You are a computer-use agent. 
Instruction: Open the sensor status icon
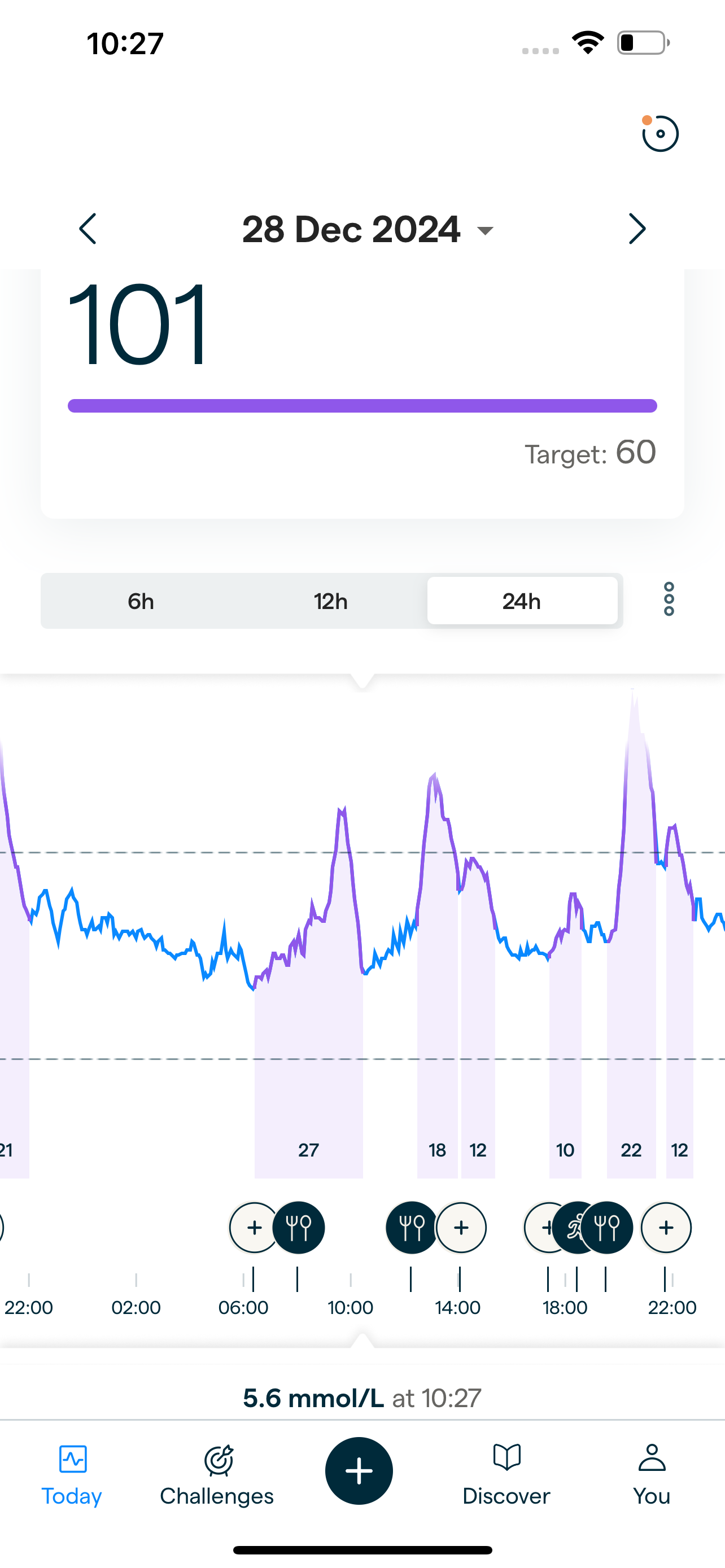[660, 133]
